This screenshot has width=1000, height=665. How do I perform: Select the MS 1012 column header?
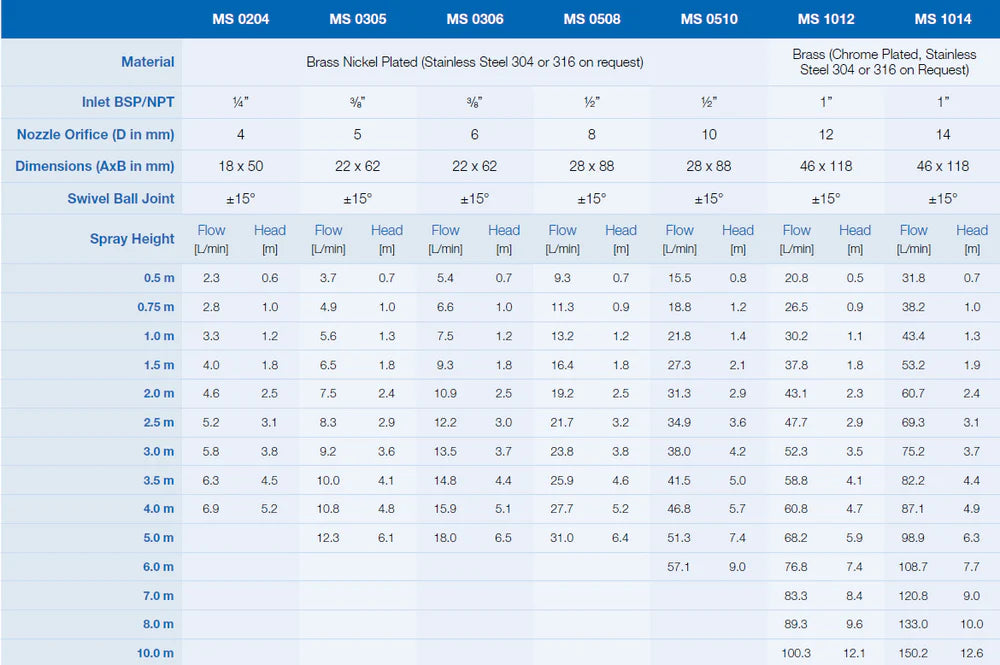coord(826,19)
